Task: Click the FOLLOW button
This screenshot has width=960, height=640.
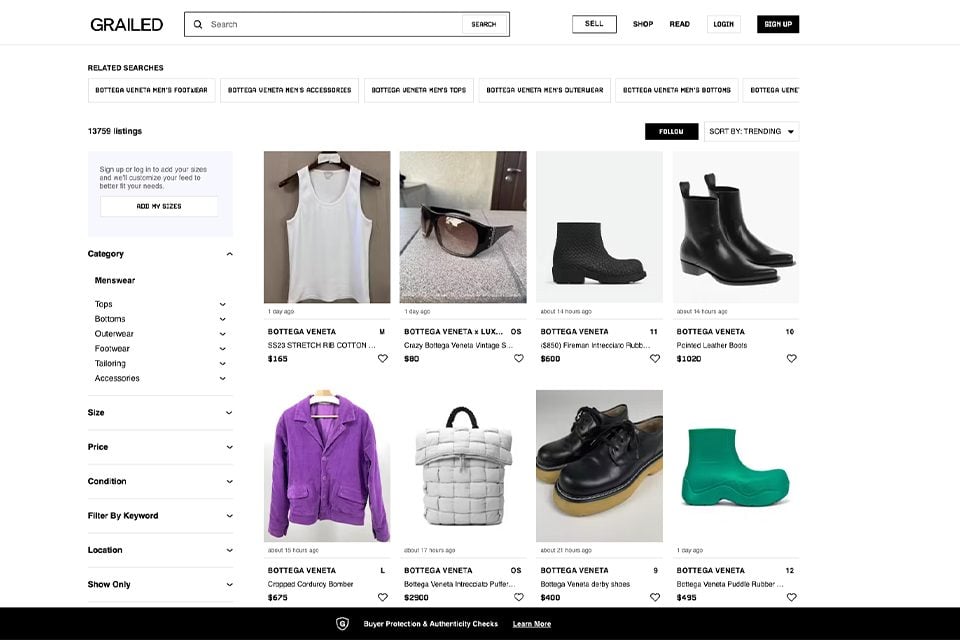Action: pos(671,131)
